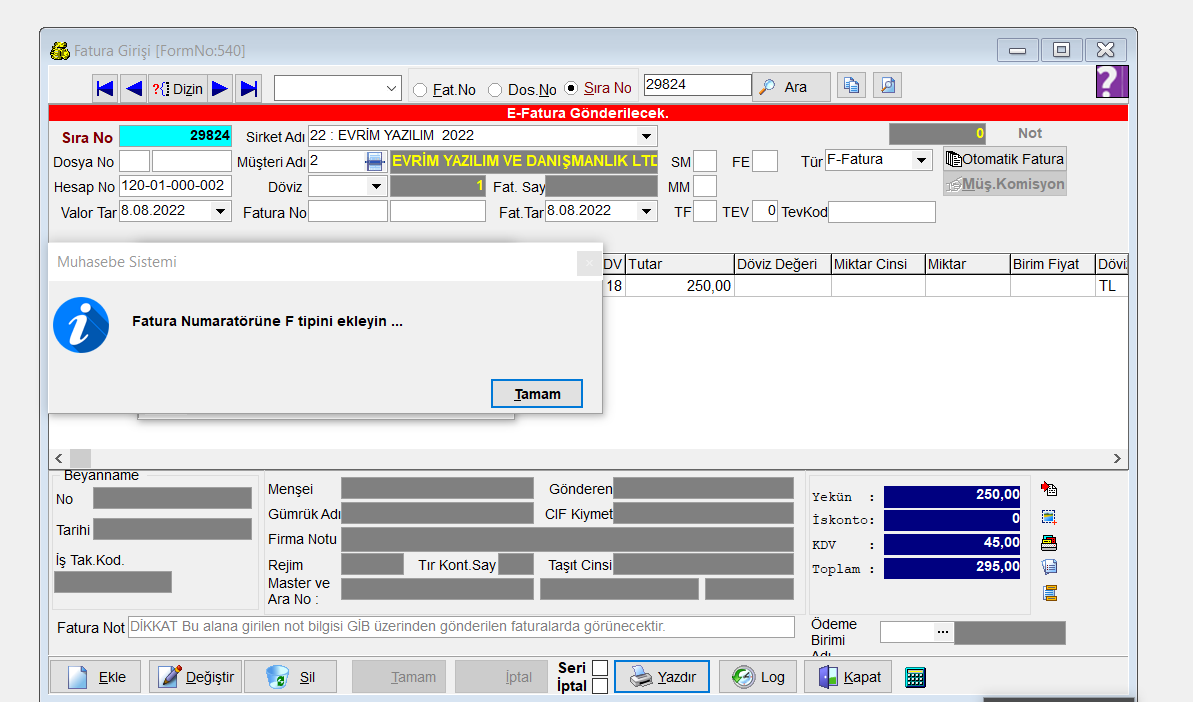Image resolution: width=1193 pixels, height=702 pixels.
Task: Close the Muhasebe Sistemi dialog
Action: click(x=588, y=263)
